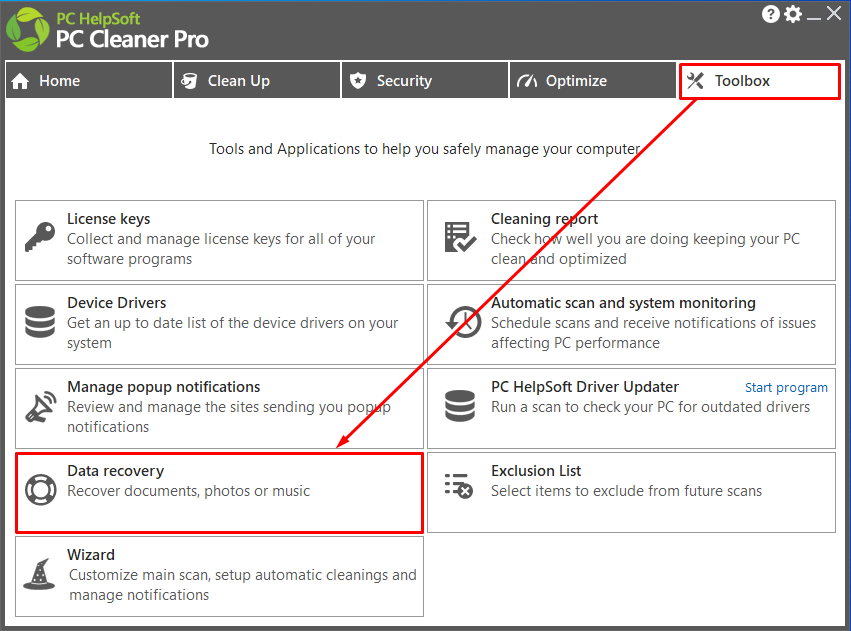The height and width of the screenshot is (631, 851).
Task: Click the PC HelpSoft leaf logo
Action: tap(27, 30)
